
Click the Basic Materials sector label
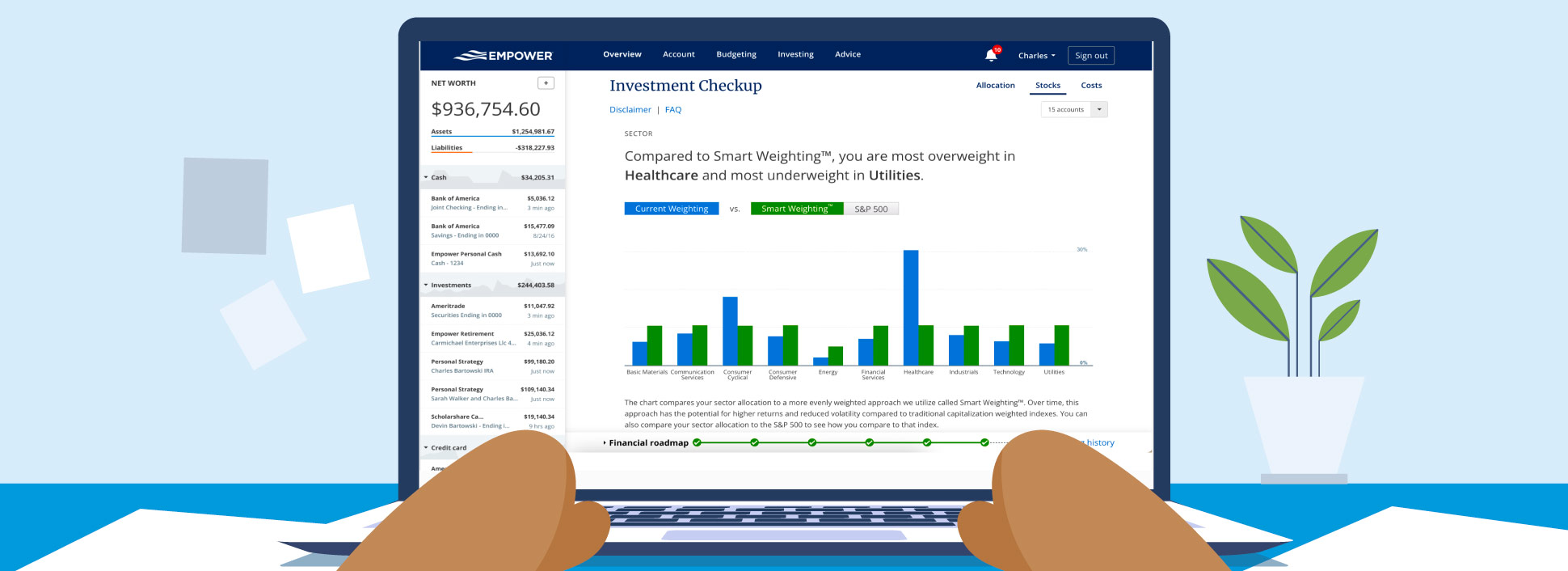click(x=647, y=372)
